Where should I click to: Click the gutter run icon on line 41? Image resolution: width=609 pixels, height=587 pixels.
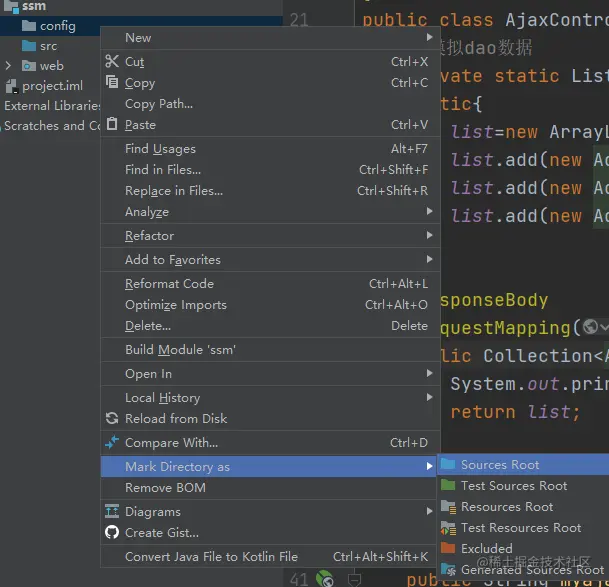point(325,579)
